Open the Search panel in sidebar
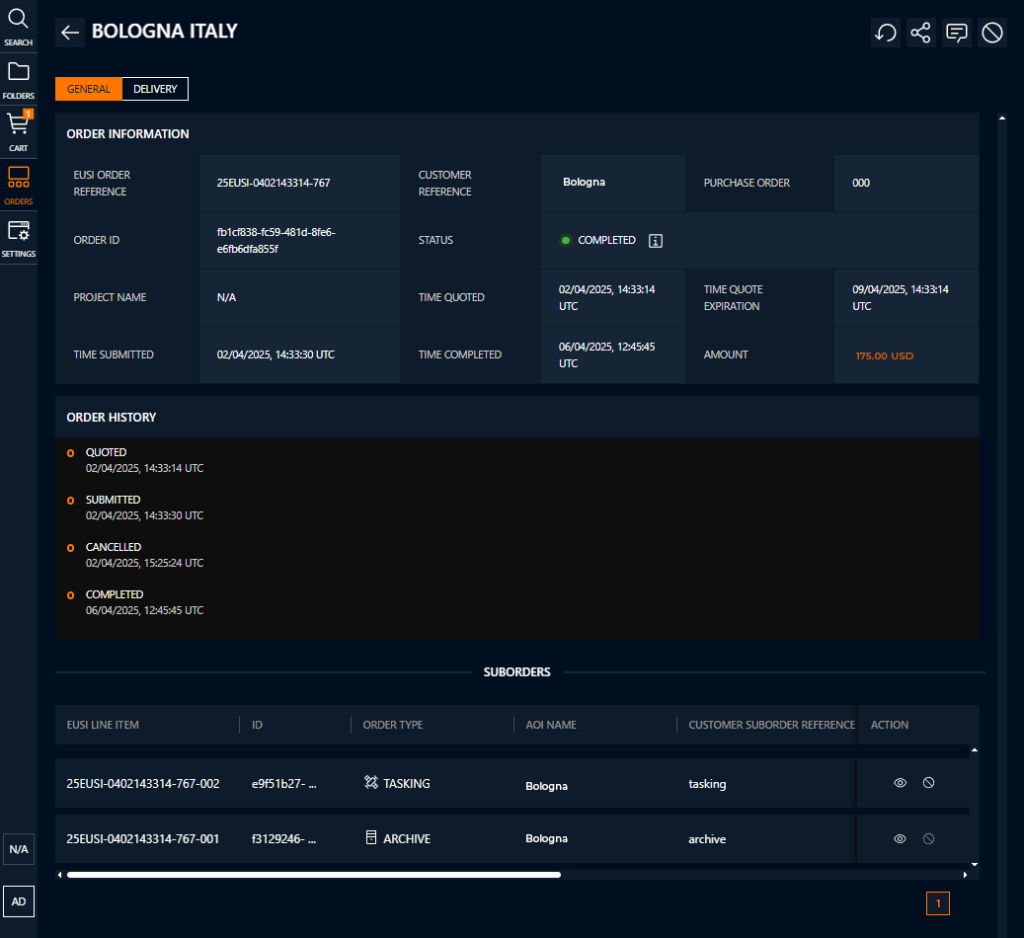Screen dimensions: 1024x938 point(18,26)
